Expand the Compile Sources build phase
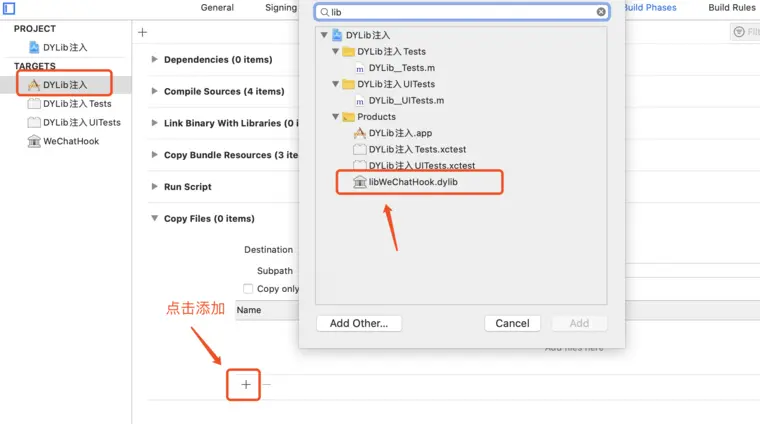The width and height of the screenshot is (760, 424). 154,91
